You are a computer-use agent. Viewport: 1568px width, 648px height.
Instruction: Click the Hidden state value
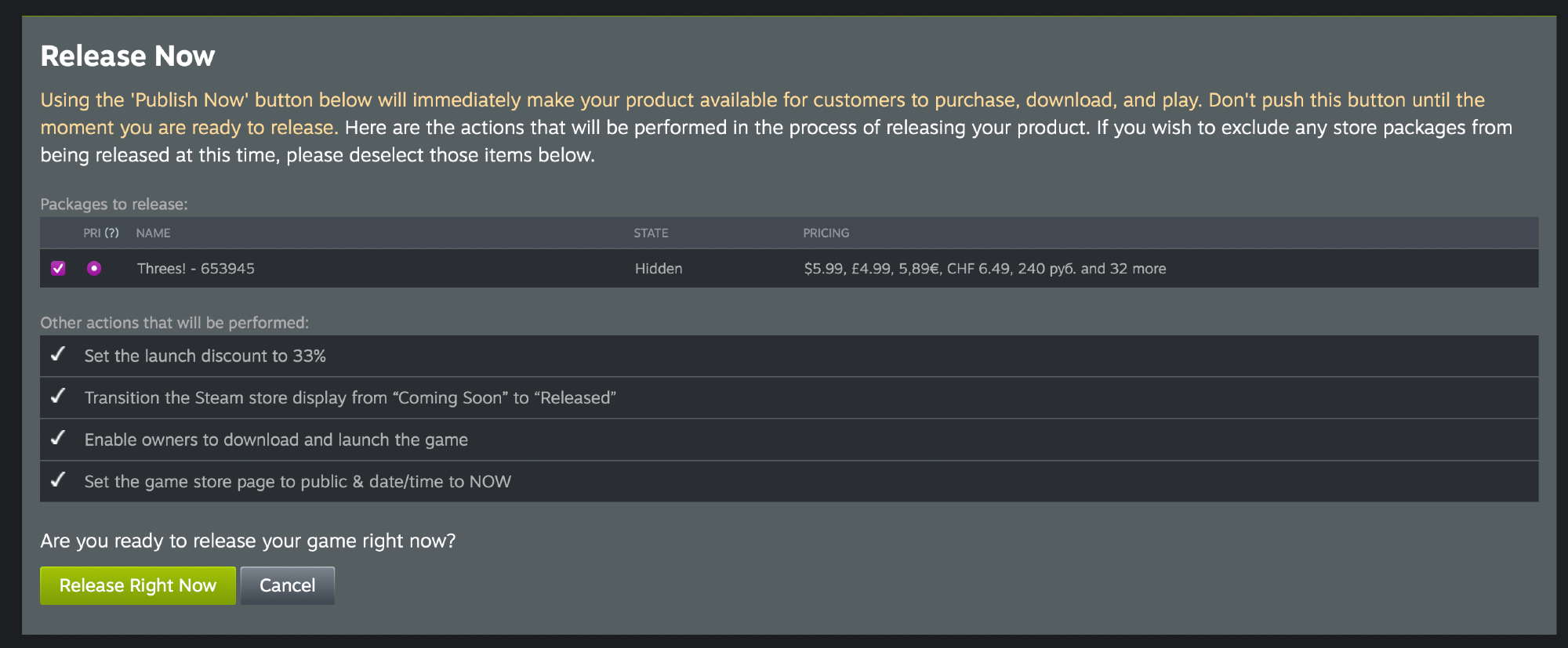[x=659, y=269]
